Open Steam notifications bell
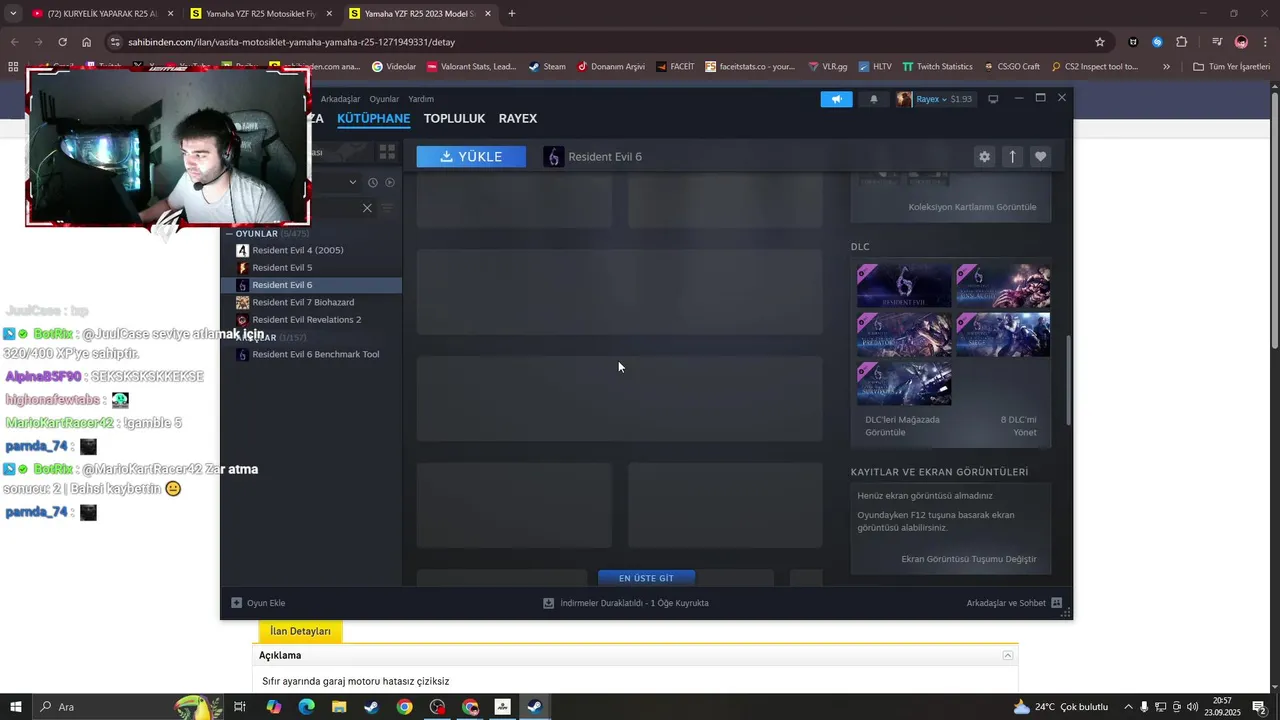This screenshot has height=720, width=1280. (874, 99)
